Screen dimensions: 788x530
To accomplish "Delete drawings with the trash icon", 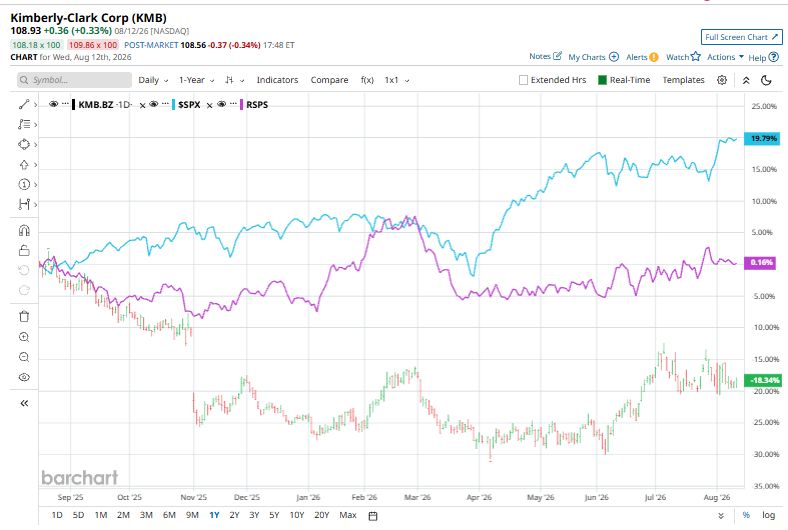I will coord(24,316).
